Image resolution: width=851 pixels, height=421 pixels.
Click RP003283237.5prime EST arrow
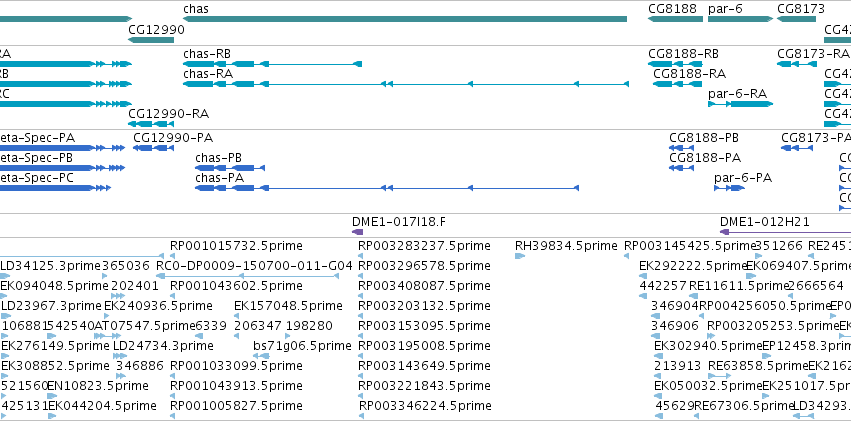[361, 256]
